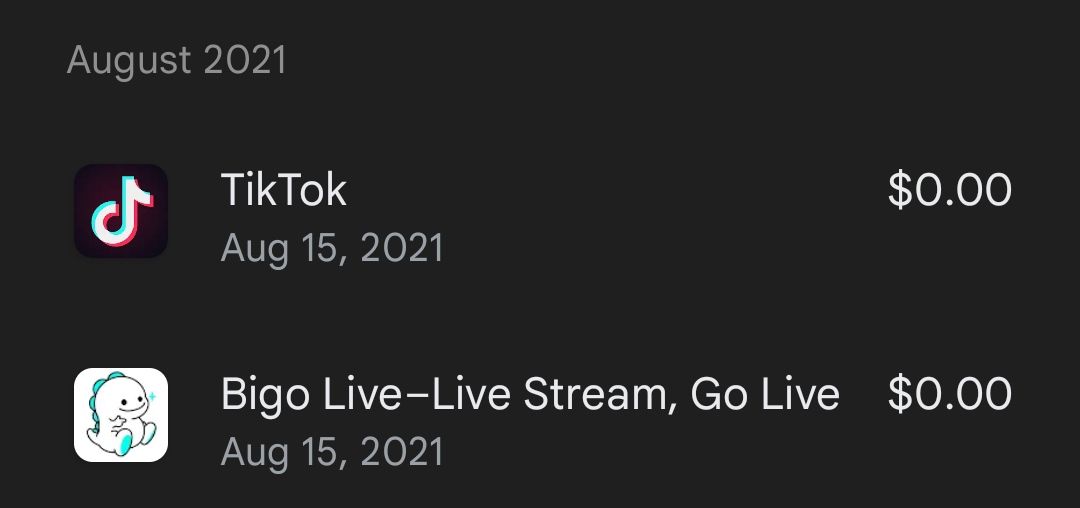View details of the Bigo Live transaction

pos(540,418)
